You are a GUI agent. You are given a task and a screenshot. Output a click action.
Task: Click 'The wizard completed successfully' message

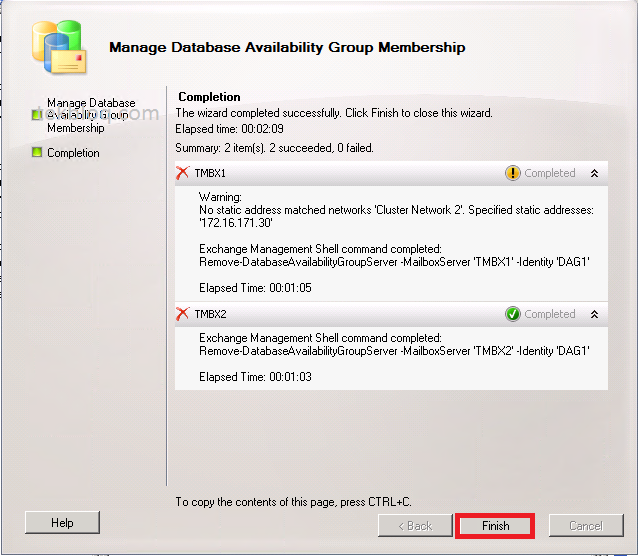[334, 113]
